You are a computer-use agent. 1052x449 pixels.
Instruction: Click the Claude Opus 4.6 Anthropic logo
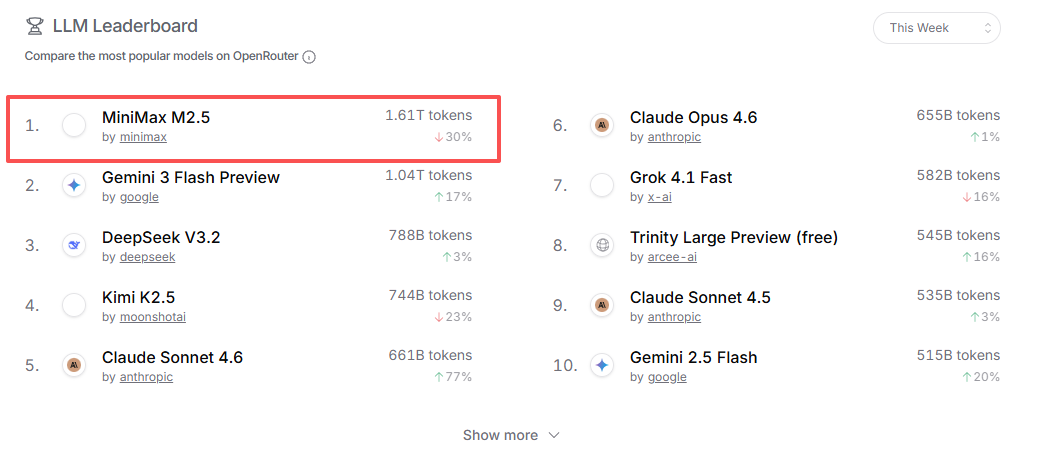click(x=602, y=125)
